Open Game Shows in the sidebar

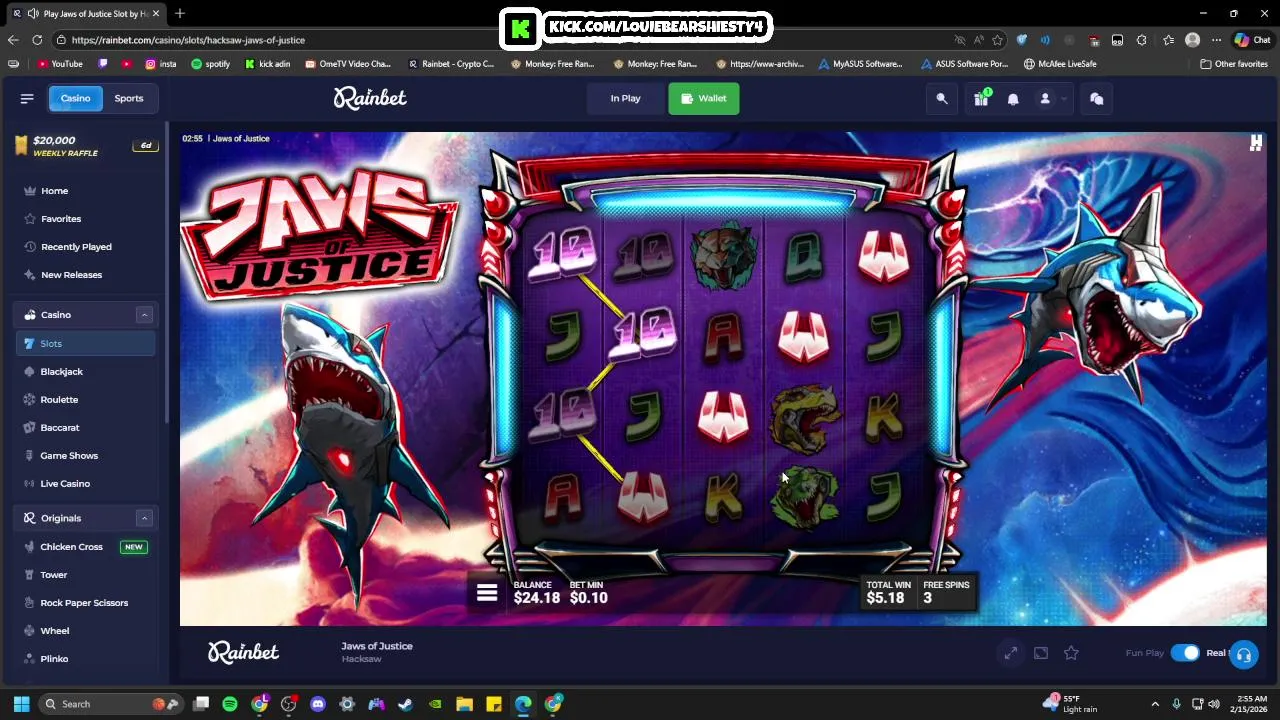tap(85, 456)
